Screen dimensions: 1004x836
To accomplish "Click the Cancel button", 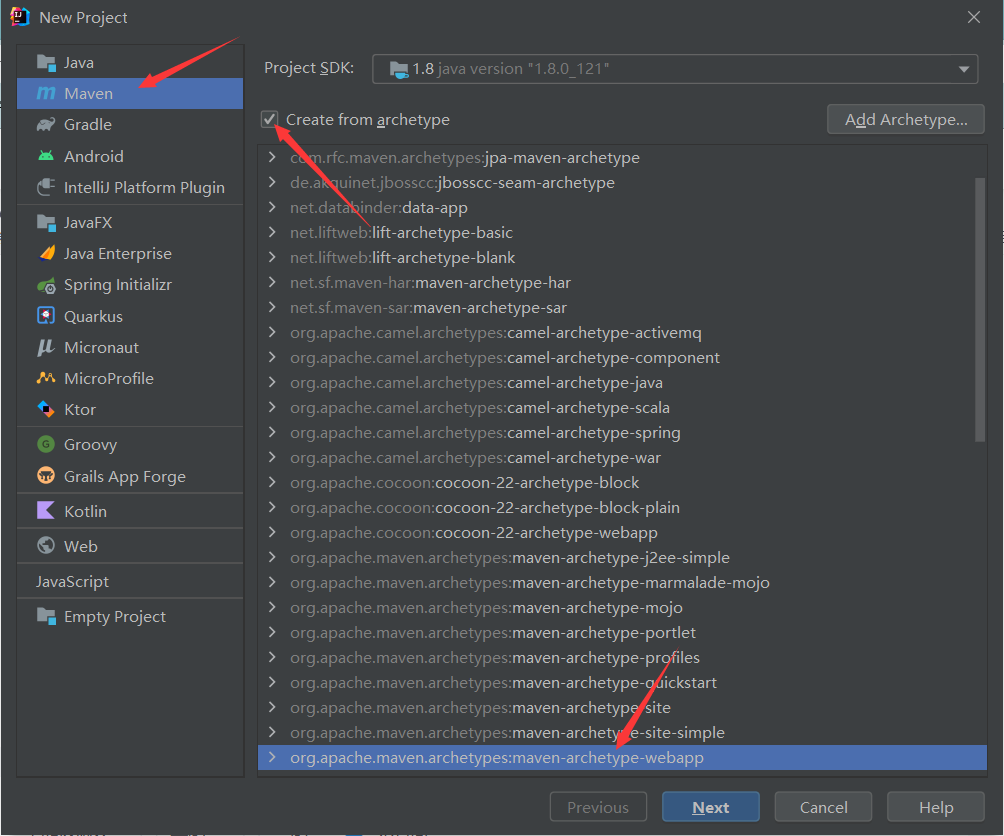I will coord(823,807).
